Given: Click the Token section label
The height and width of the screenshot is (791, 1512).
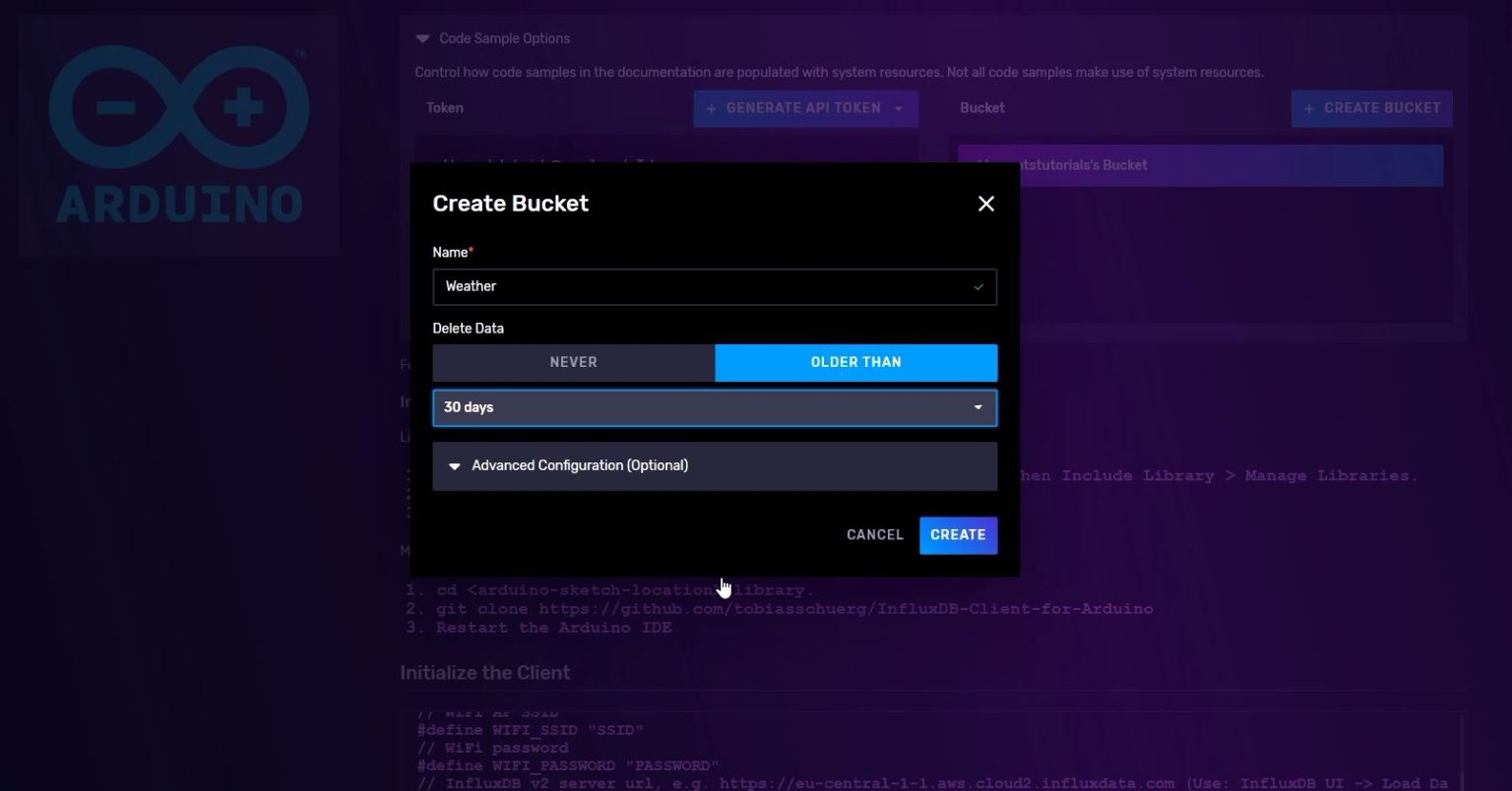Looking at the screenshot, I should 444,108.
